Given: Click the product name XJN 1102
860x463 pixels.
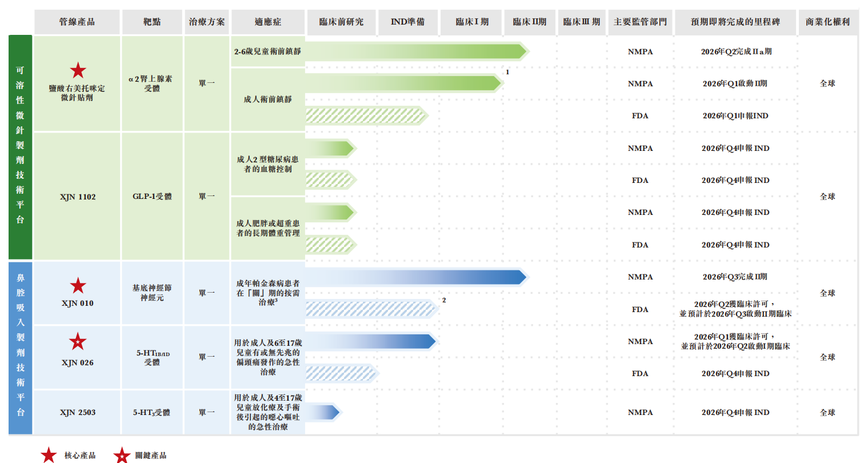Looking at the screenshot, I should tap(77, 196).
